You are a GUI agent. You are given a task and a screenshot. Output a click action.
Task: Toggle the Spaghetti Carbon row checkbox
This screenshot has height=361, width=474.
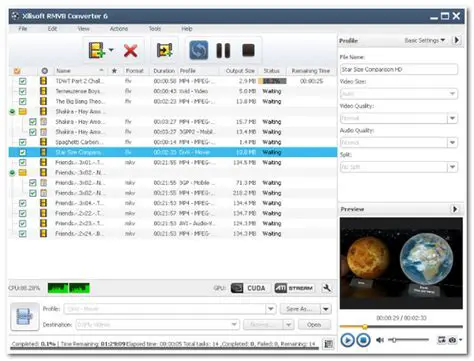[x=23, y=142]
